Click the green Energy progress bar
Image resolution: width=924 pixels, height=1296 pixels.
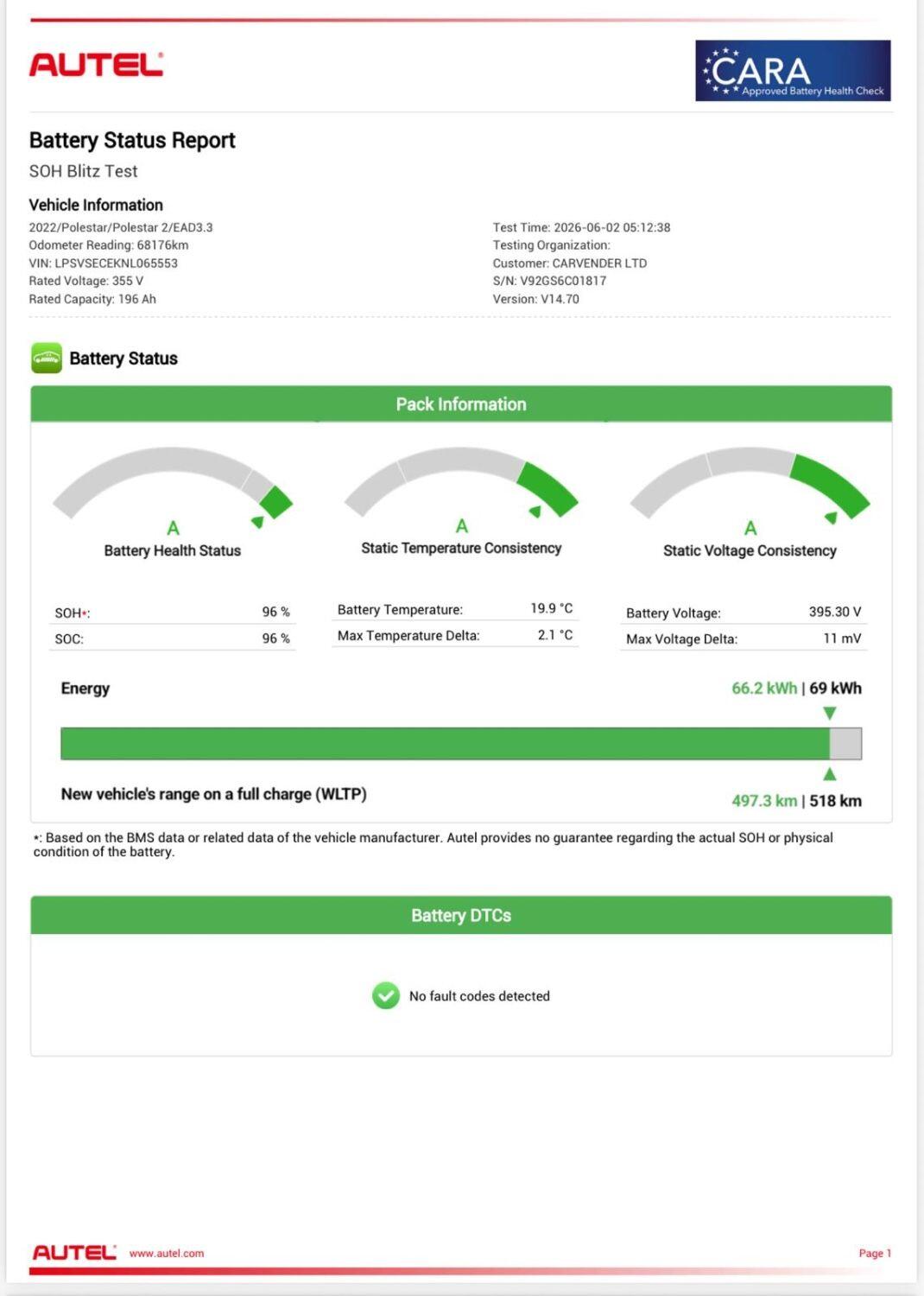coord(445,743)
